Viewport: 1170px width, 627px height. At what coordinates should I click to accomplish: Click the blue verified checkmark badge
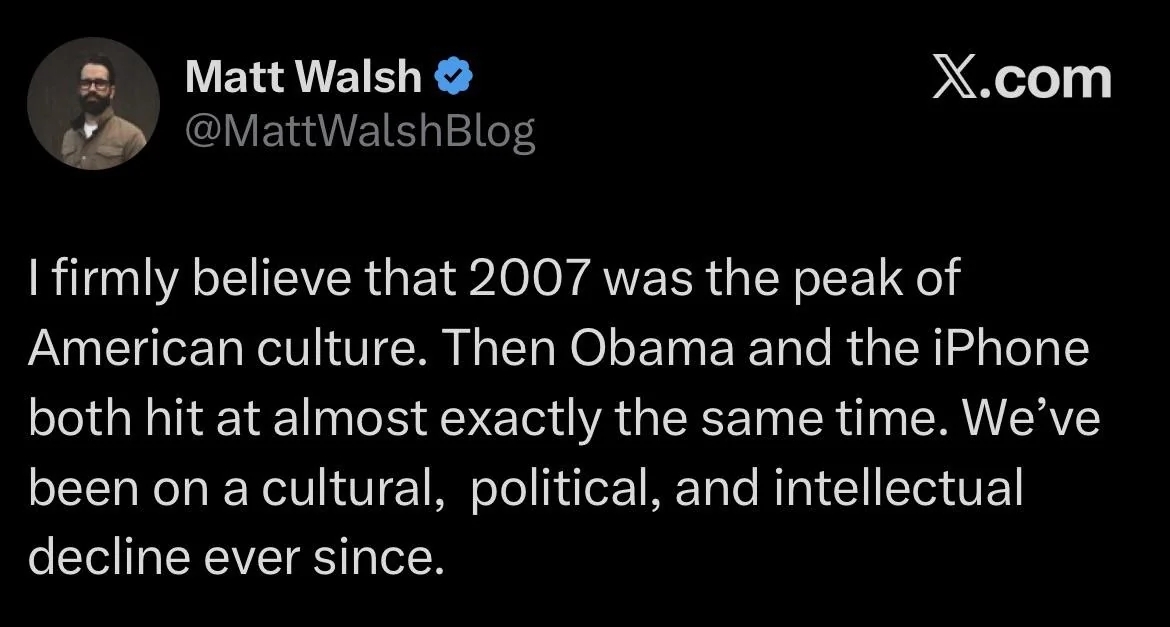[x=453, y=78]
